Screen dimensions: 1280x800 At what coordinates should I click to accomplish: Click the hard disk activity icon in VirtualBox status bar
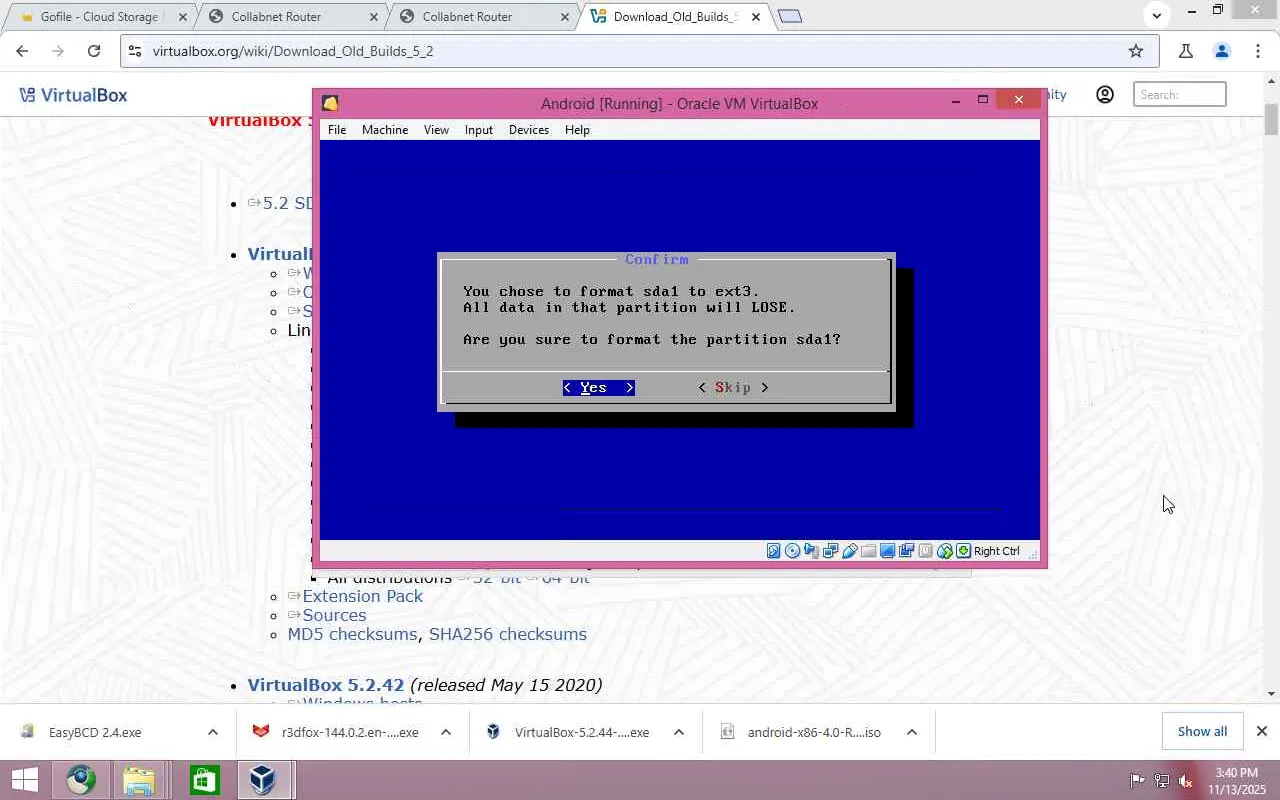[x=773, y=551]
